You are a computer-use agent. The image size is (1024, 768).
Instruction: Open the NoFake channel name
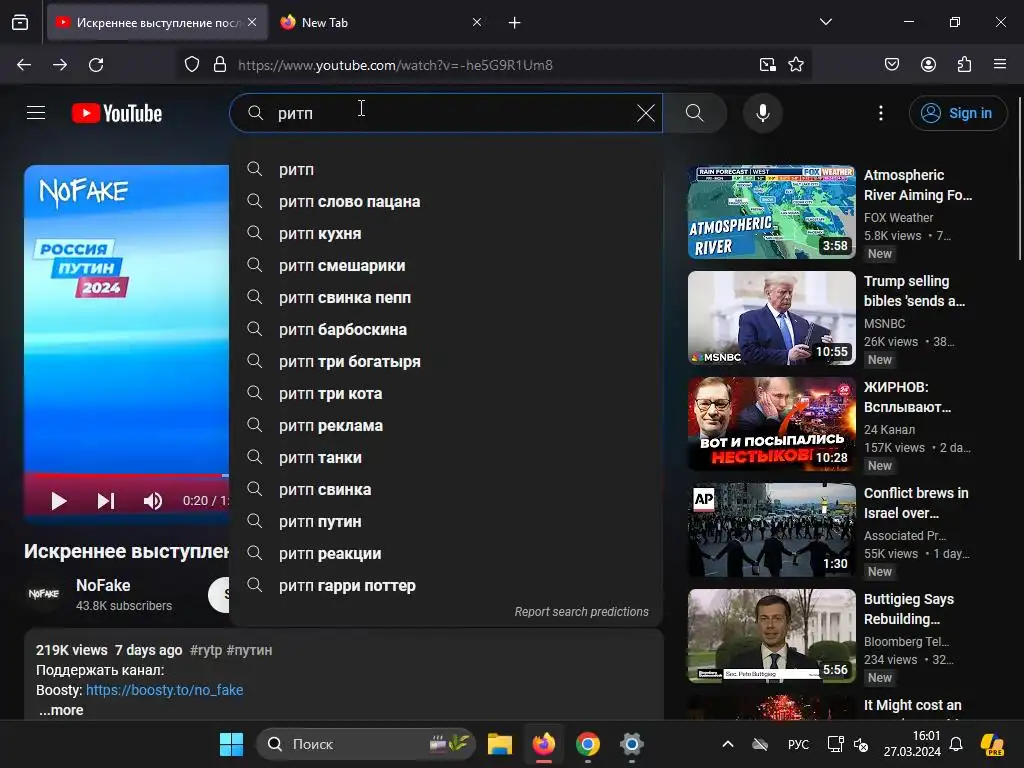[103, 585]
